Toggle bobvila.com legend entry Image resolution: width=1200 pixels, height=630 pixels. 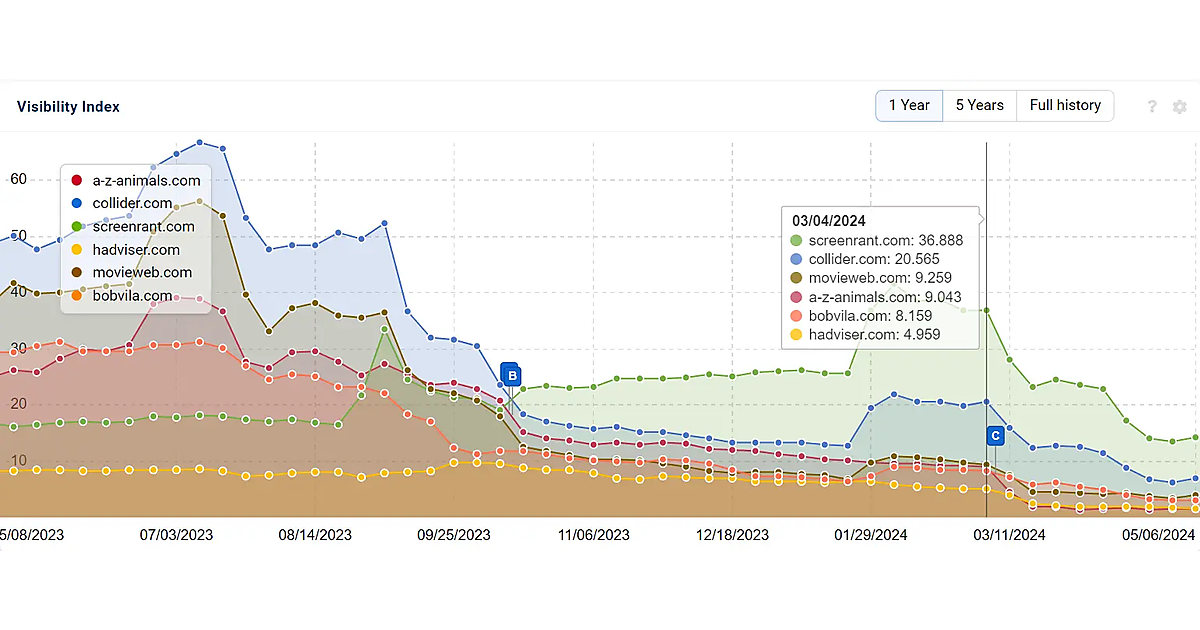point(132,295)
